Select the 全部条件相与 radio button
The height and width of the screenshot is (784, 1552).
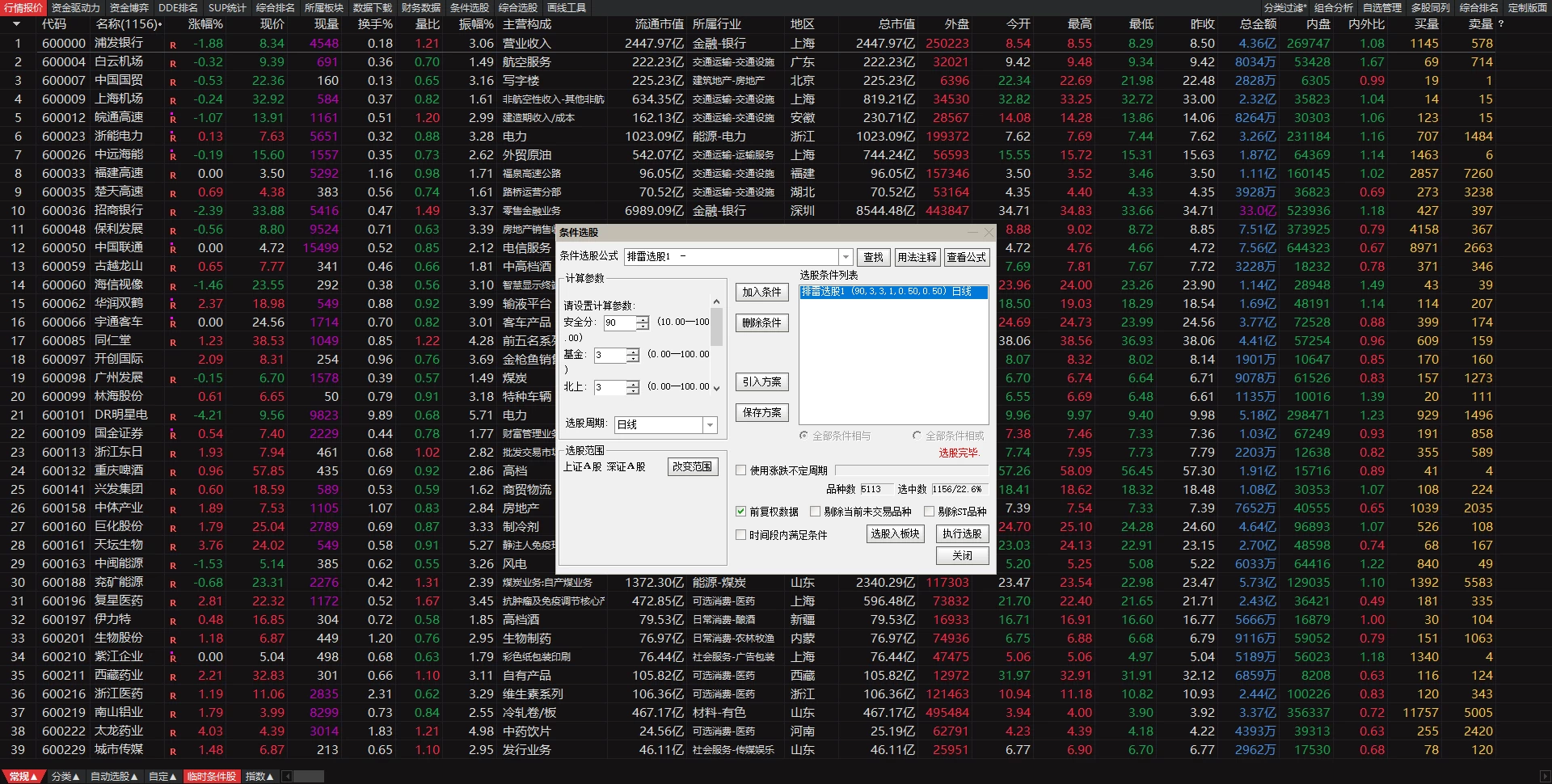803,436
